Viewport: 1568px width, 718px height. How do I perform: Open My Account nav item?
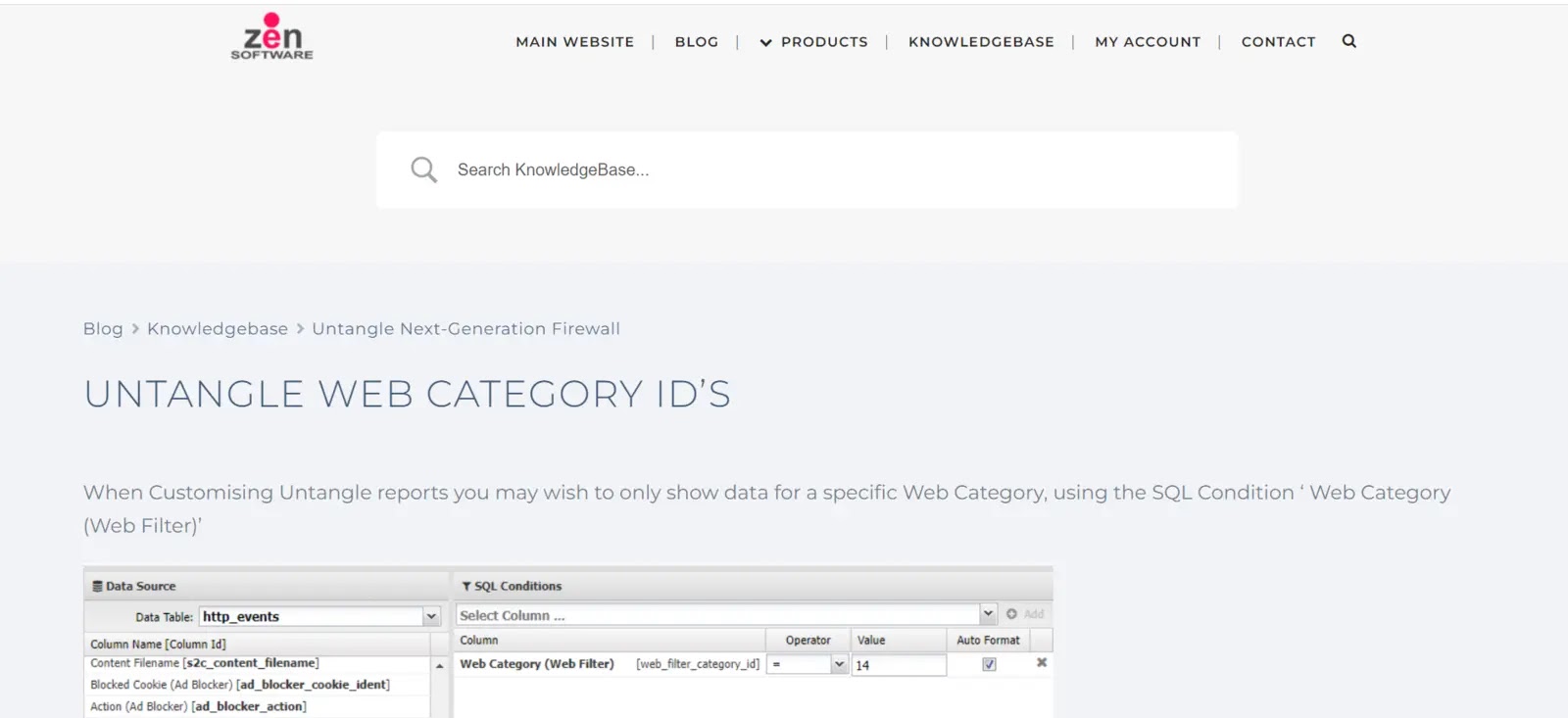pyautogui.click(x=1148, y=42)
